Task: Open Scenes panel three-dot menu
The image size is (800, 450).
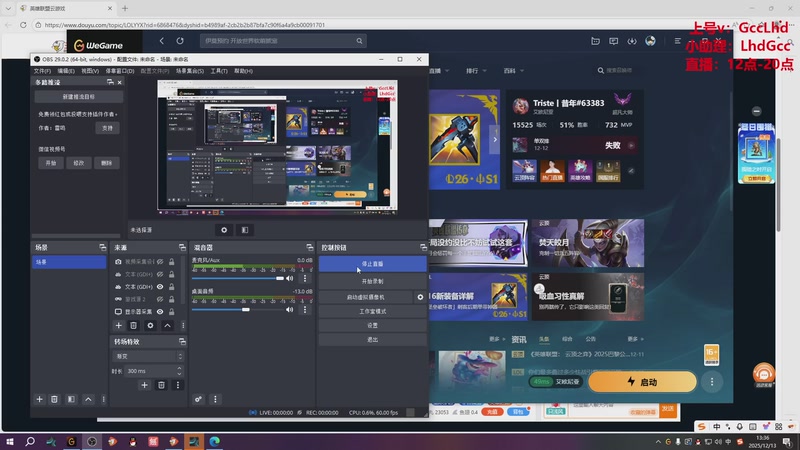Action: tap(104, 399)
